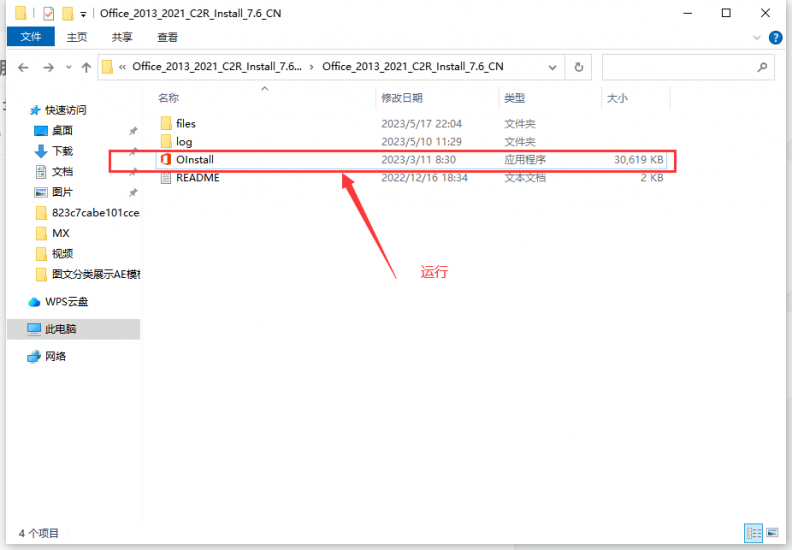Open 桌面 in the sidebar
This screenshot has width=792, height=550.
(x=62, y=131)
